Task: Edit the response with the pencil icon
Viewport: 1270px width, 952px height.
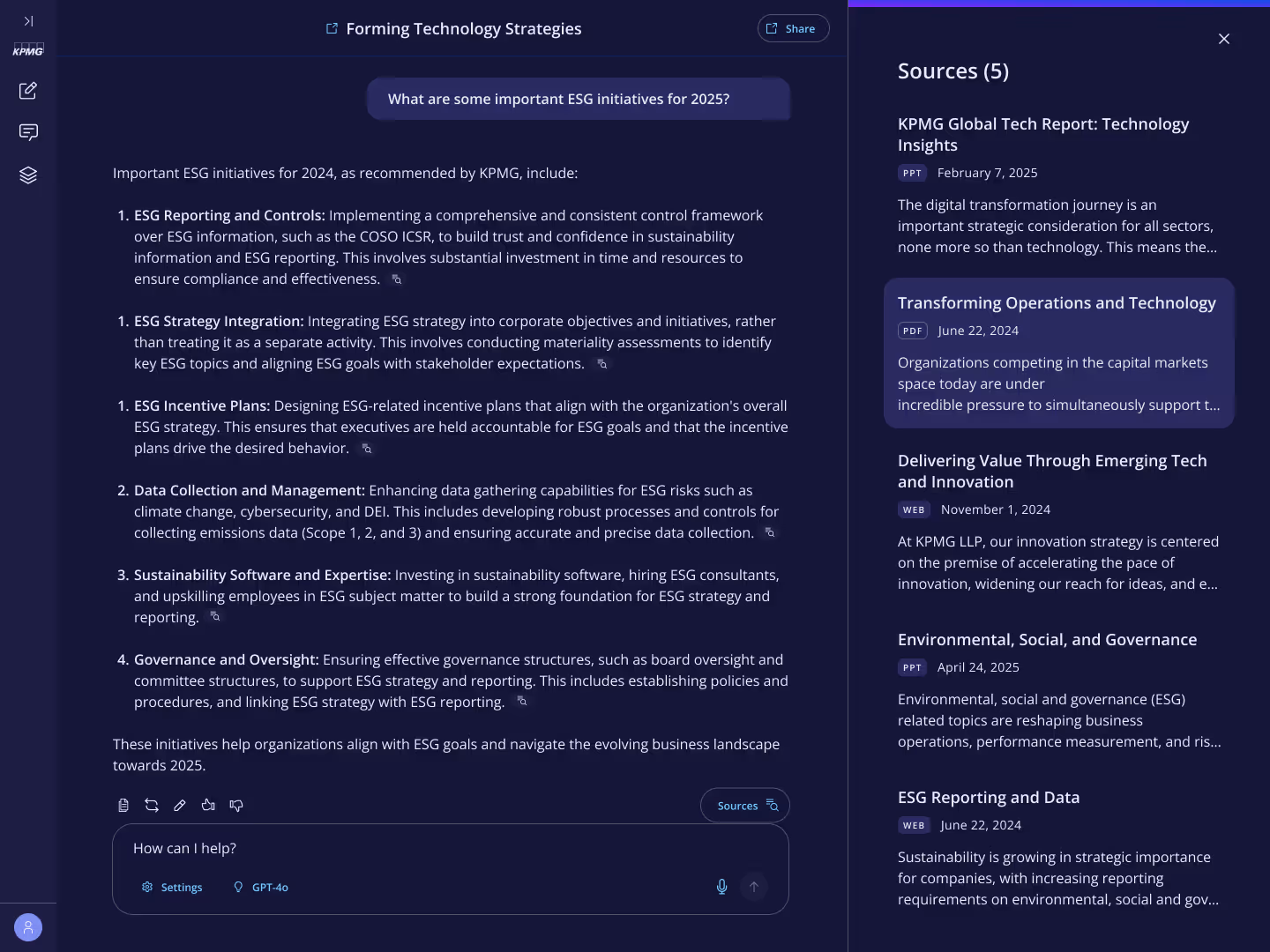Action: tap(180, 805)
